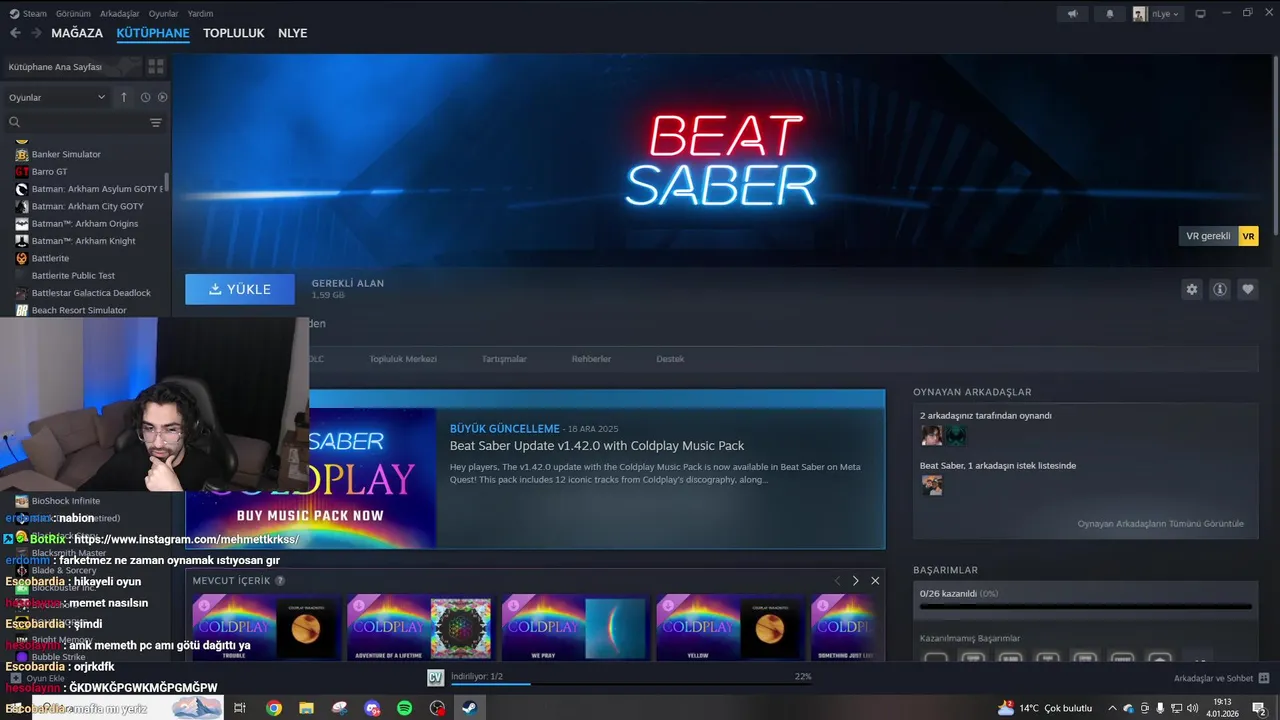Toggle sort by recent activity clock icon
1280x720 pixels.
pos(145,97)
